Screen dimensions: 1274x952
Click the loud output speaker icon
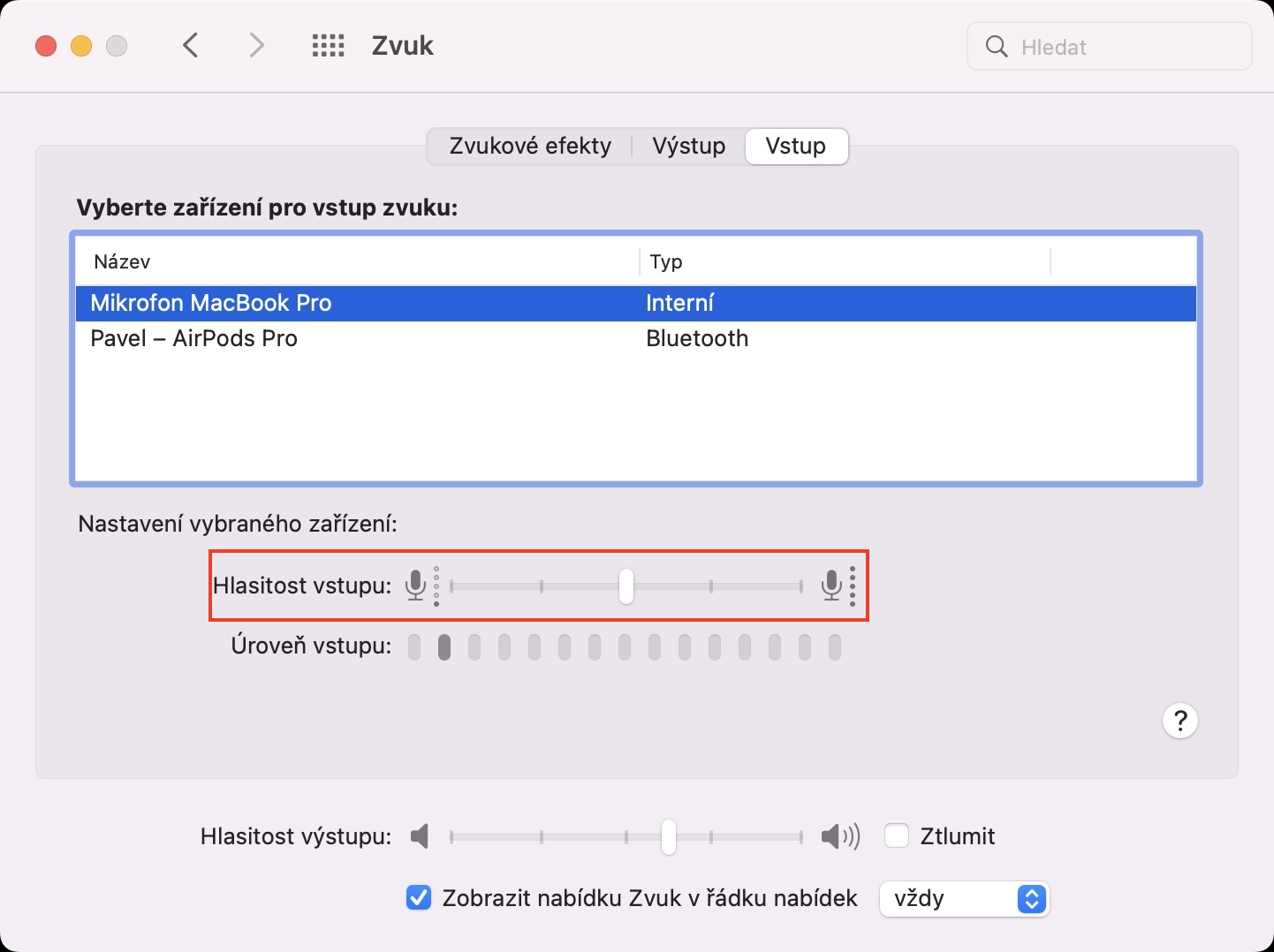[x=839, y=836]
